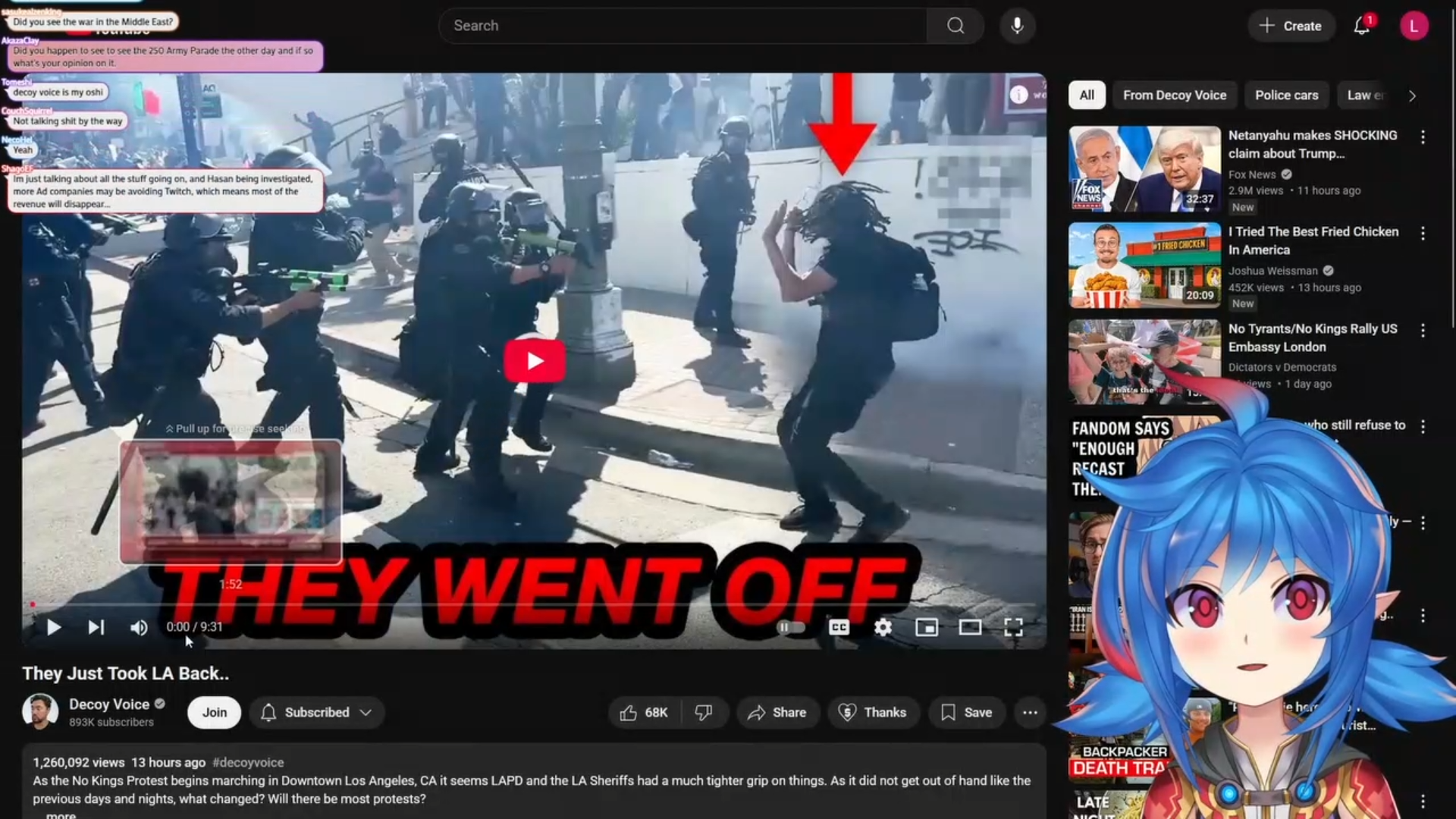Open account avatar menu

(x=1414, y=26)
